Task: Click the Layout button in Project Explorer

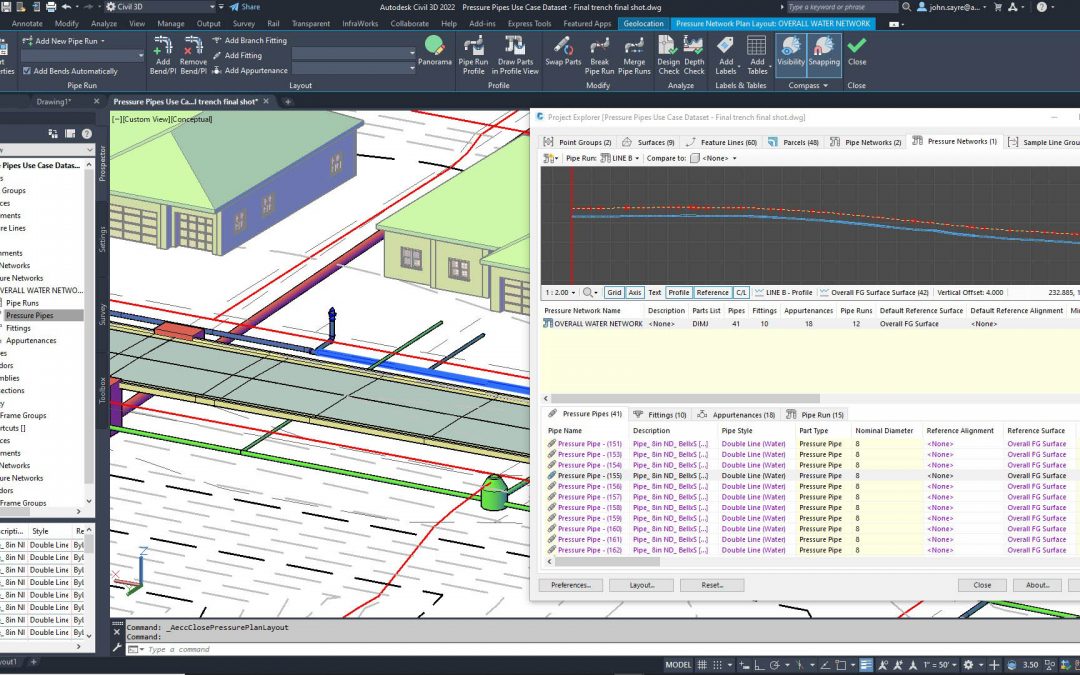Action: (642, 585)
